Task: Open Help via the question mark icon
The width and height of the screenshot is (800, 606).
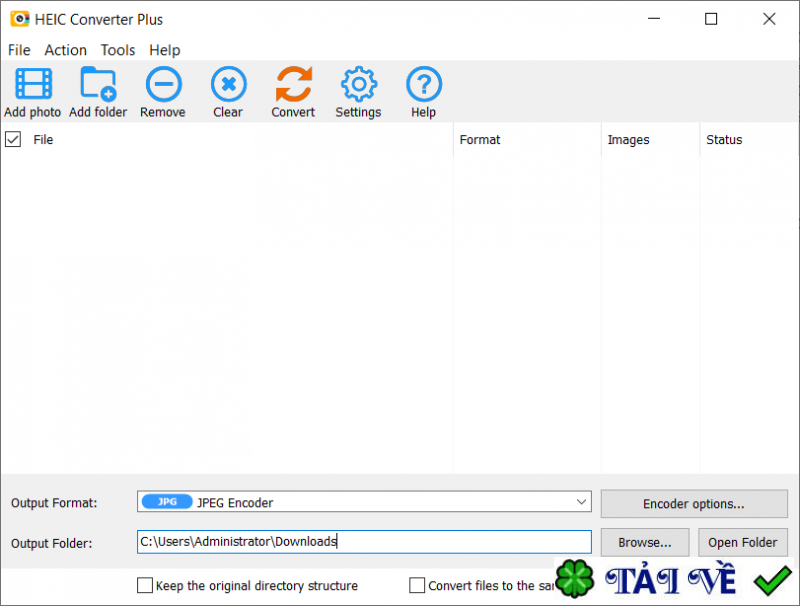Action: (x=423, y=84)
